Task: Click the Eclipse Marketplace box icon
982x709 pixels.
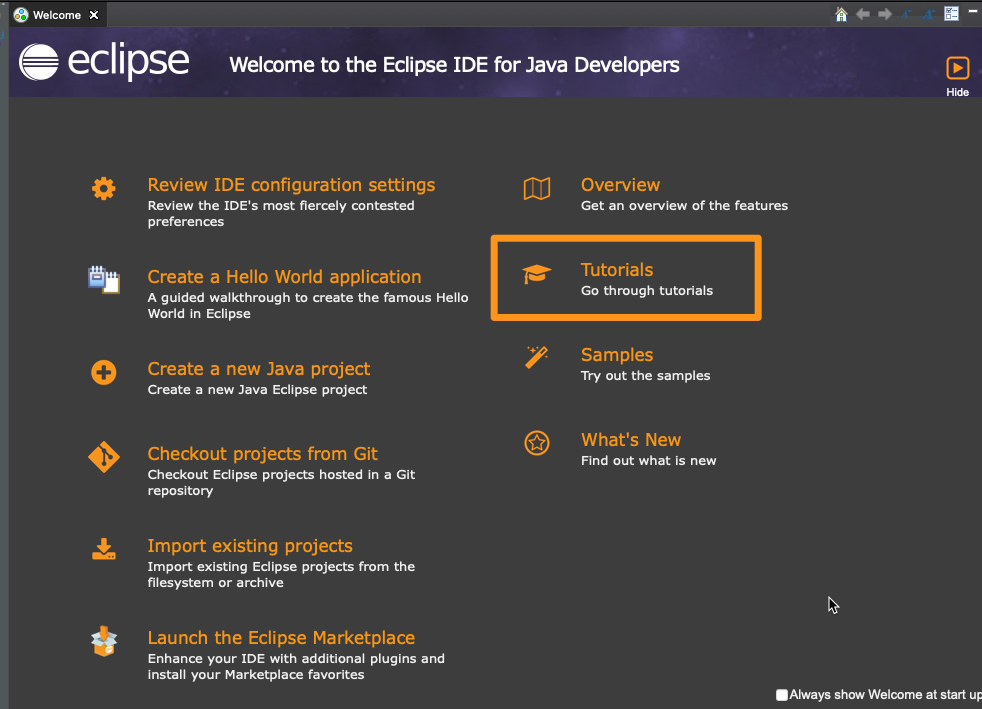Action: point(104,641)
